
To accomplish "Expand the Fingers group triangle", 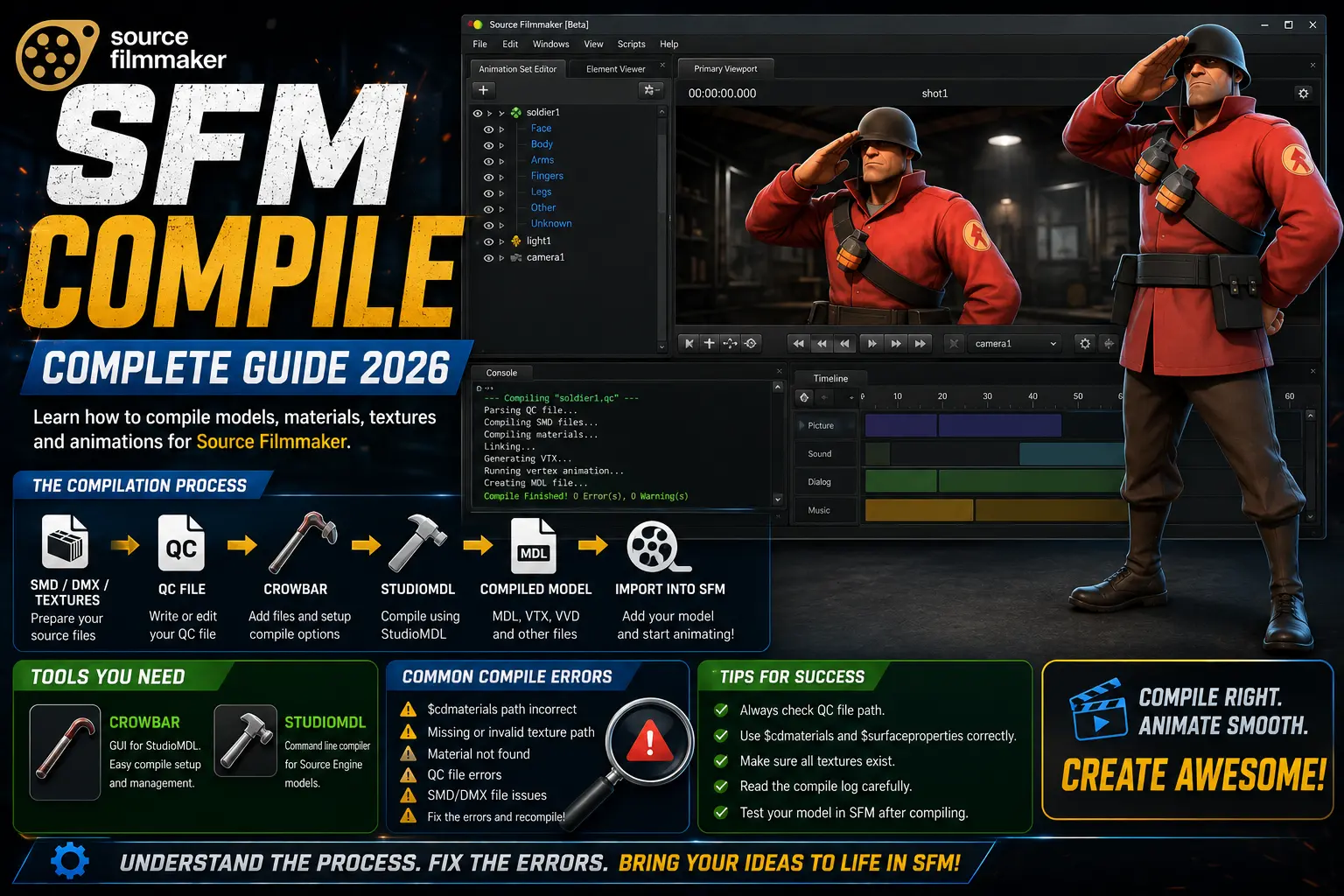I will point(501,177).
